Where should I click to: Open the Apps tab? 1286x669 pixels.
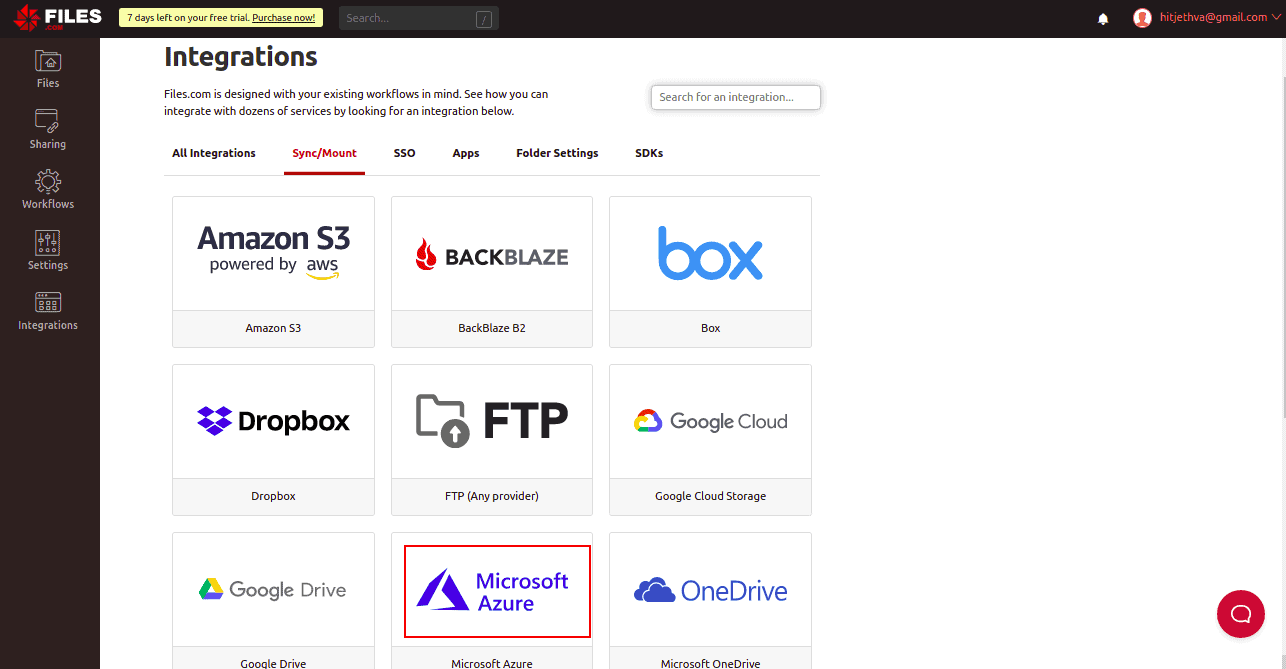(x=466, y=153)
